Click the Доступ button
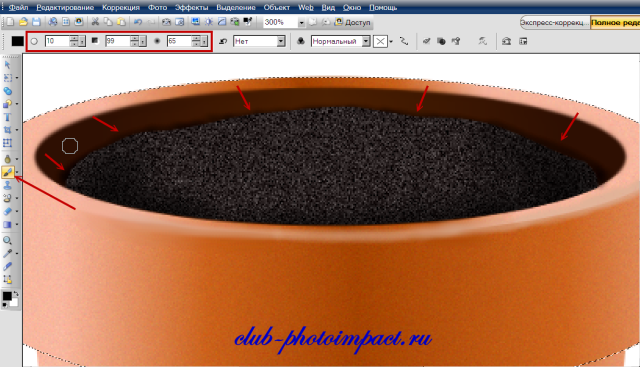The image size is (640, 367). pos(353,22)
